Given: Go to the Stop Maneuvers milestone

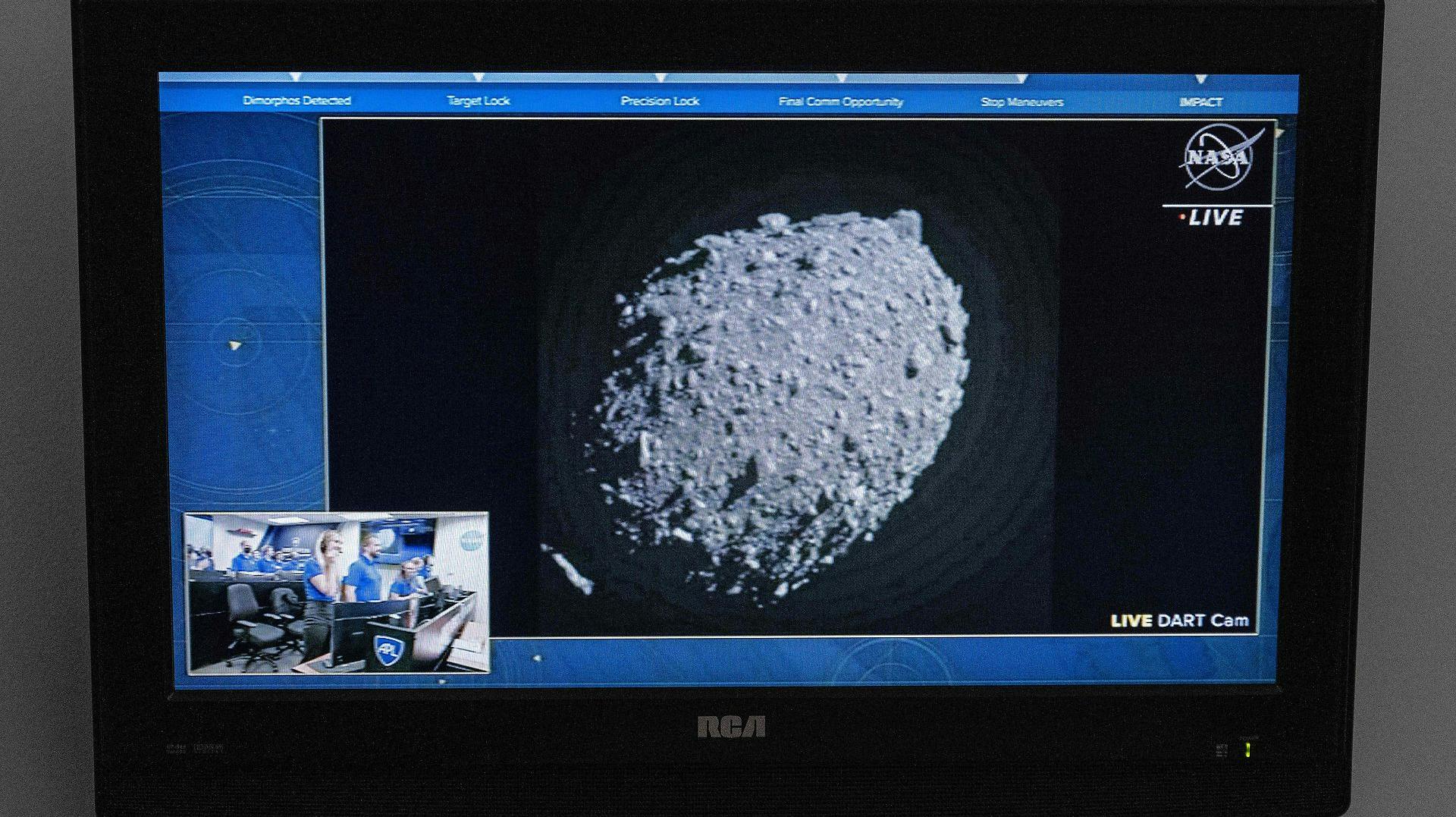Looking at the screenshot, I should tap(1021, 102).
